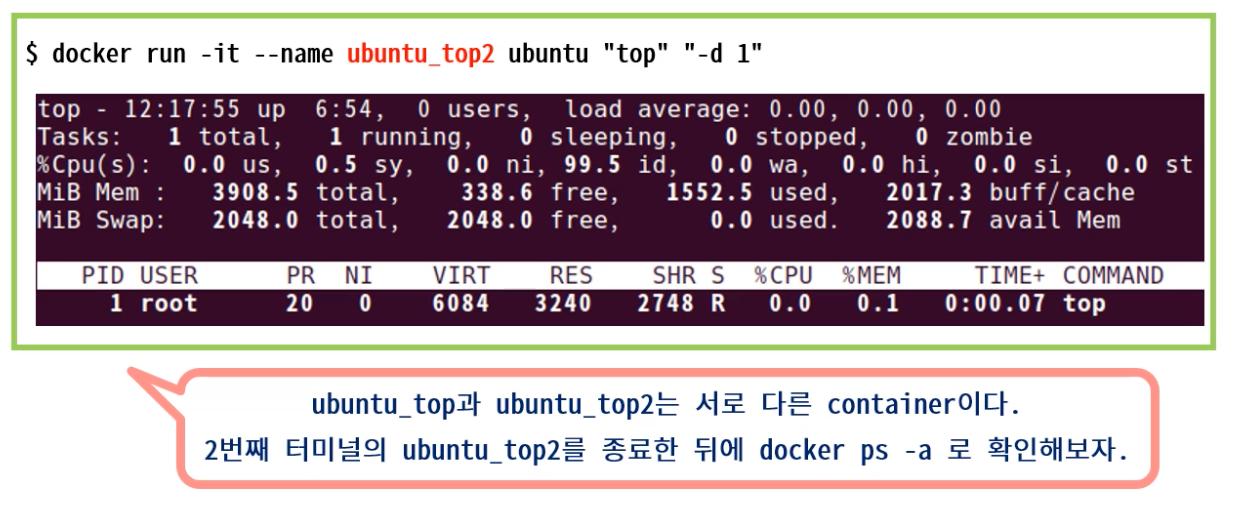Click the '2748' SHR value
1236x510 pixels.
tap(666, 303)
